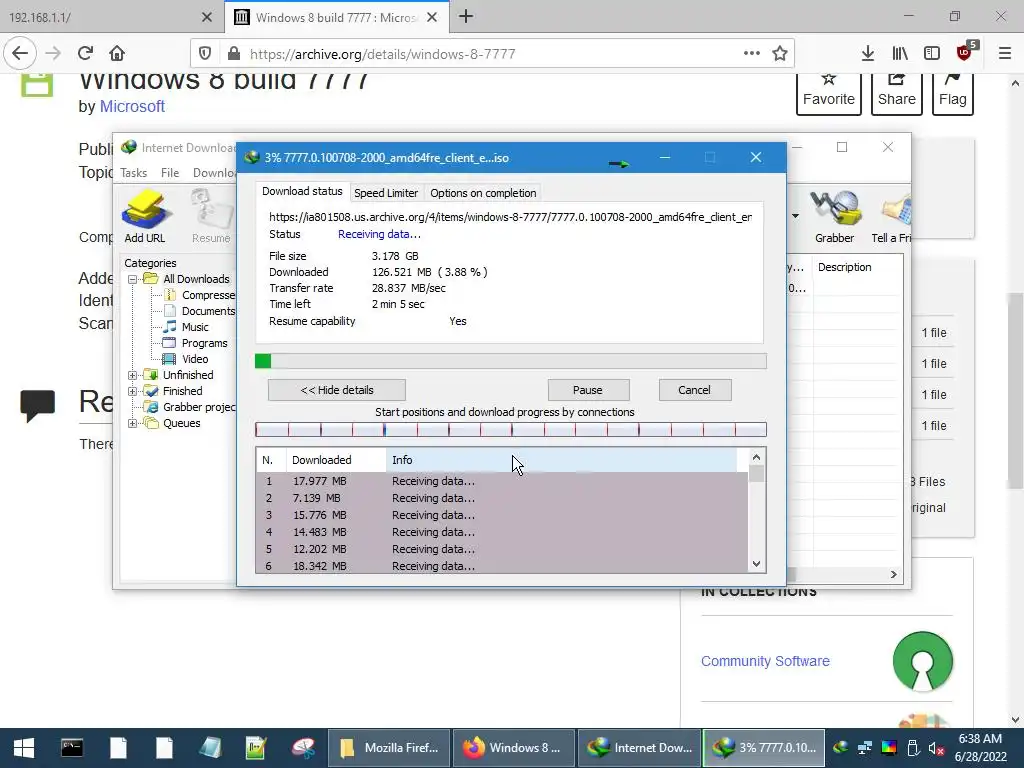Click tracking protection shield icon
Viewport: 1024px width, 768px height.
[x=204, y=54]
